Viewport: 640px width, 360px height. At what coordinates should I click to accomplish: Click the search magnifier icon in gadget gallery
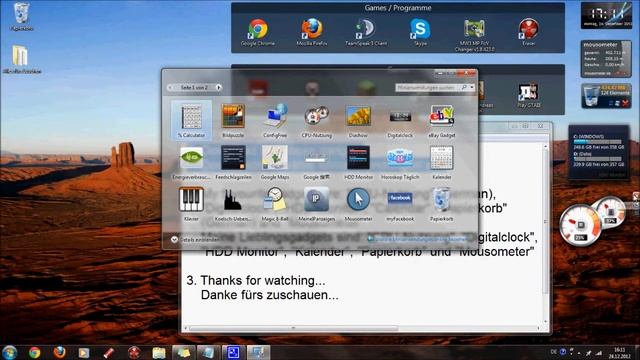(464, 87)
